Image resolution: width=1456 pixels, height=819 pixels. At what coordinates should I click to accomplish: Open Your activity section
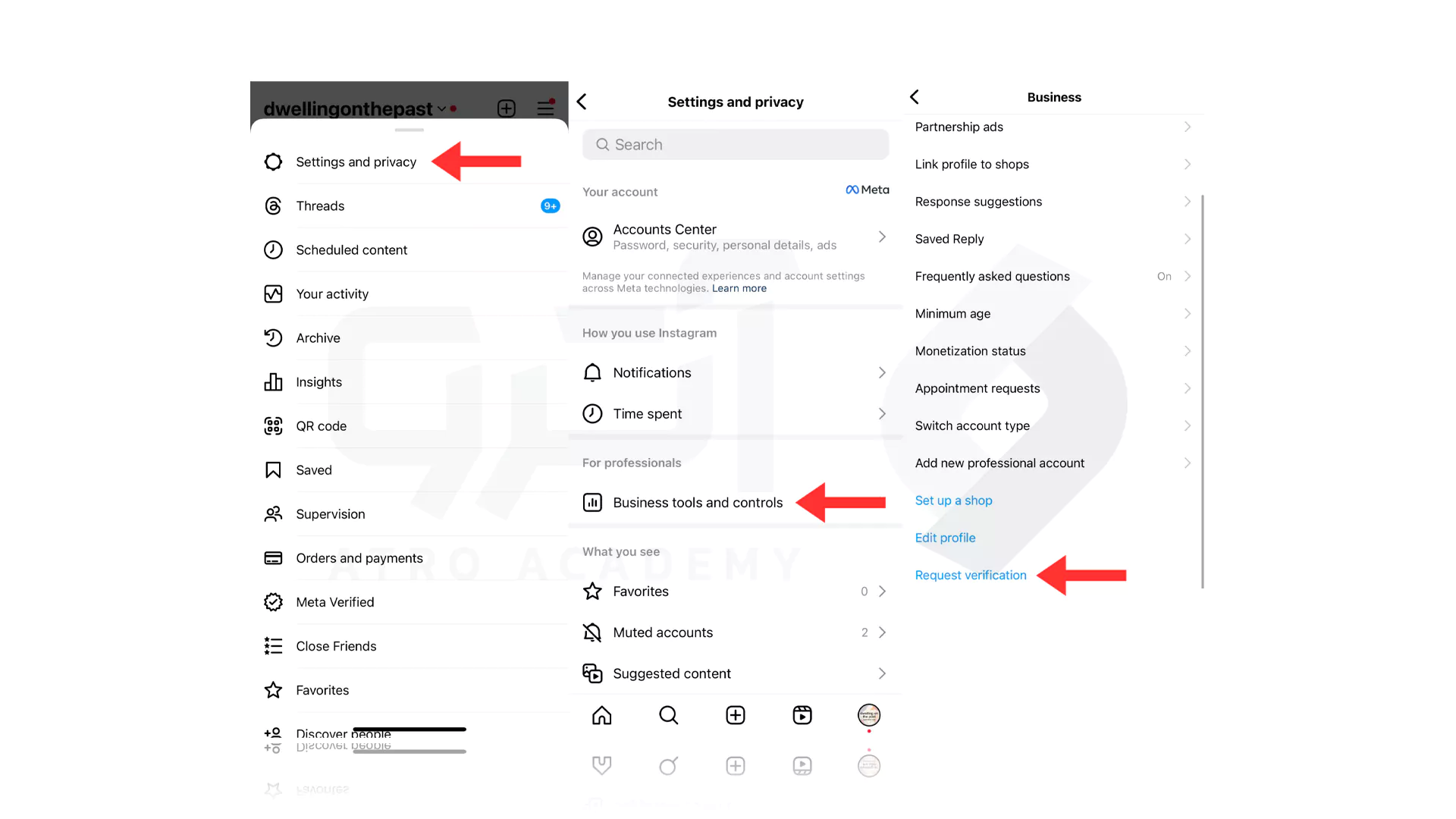[332, 293]
